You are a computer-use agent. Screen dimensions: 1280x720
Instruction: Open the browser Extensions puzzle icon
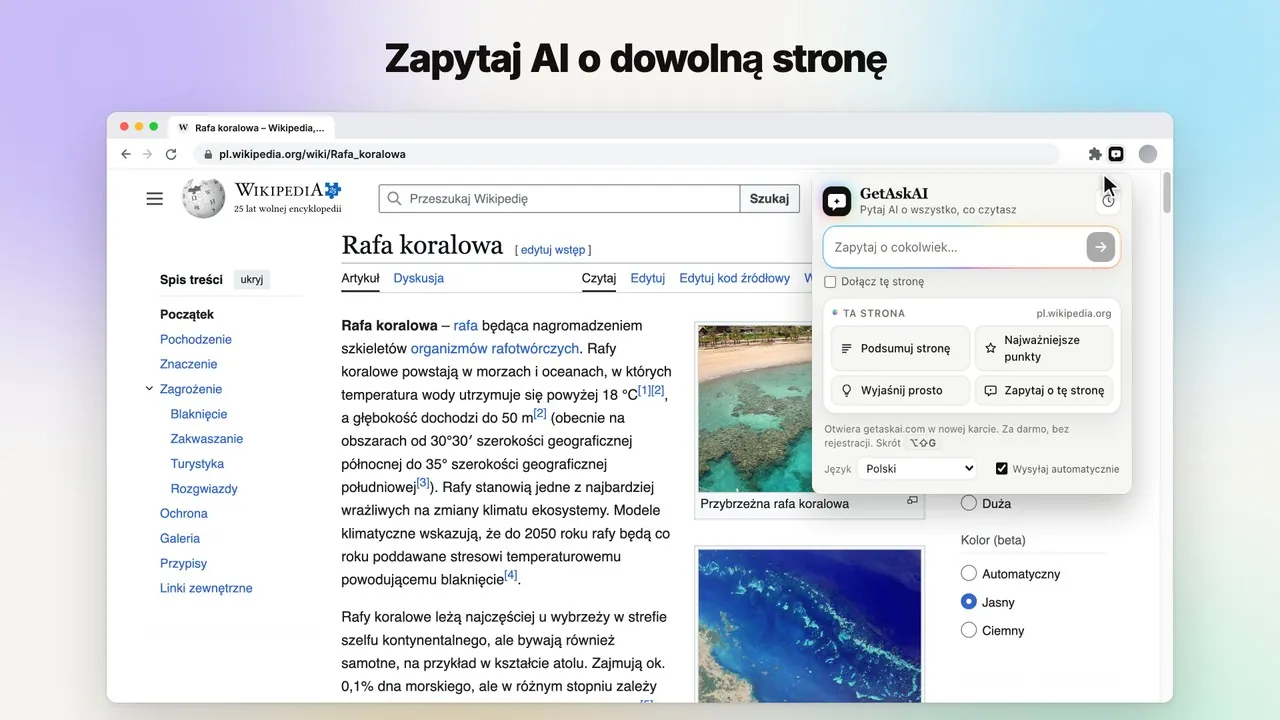point(1095,154)
